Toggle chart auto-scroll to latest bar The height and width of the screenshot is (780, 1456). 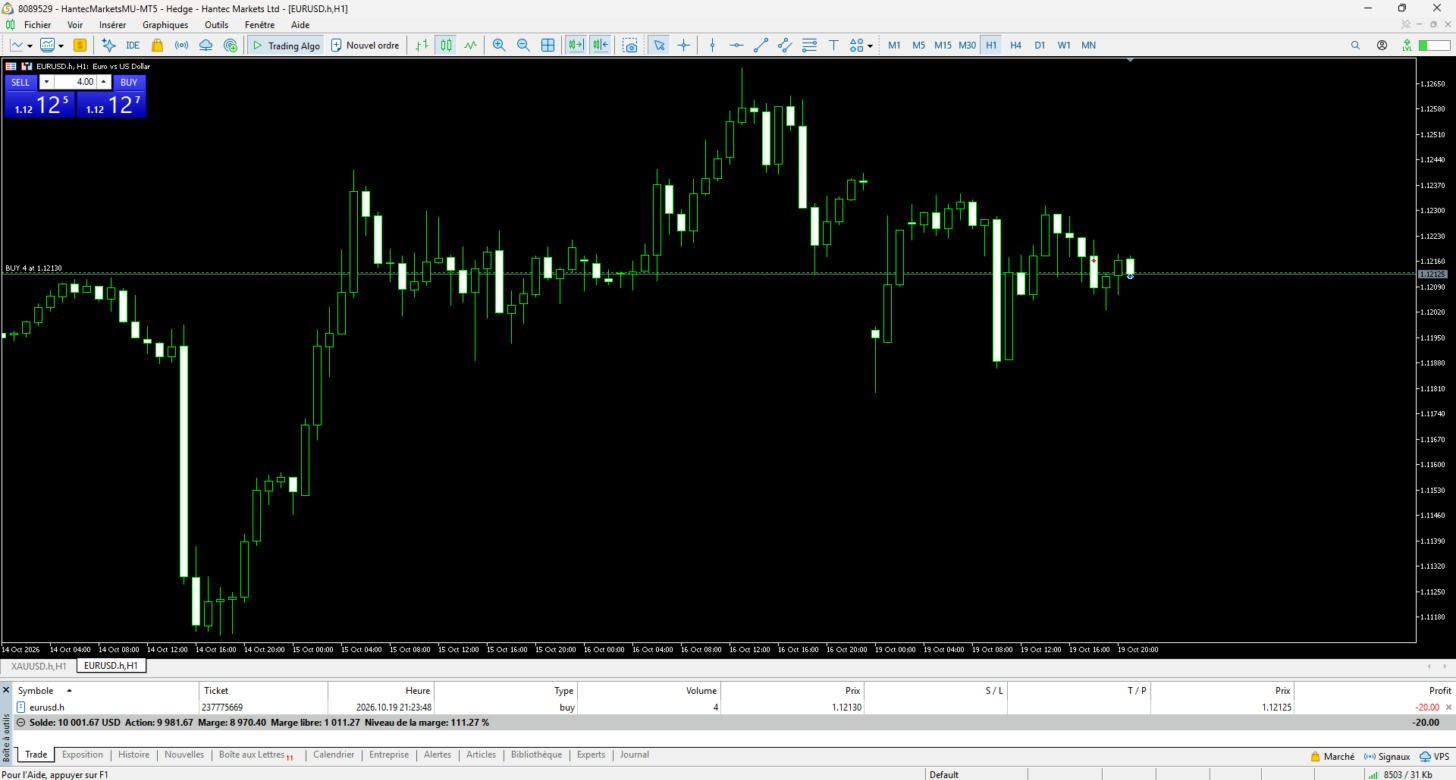pyautogui.click(x=576, y=45)
